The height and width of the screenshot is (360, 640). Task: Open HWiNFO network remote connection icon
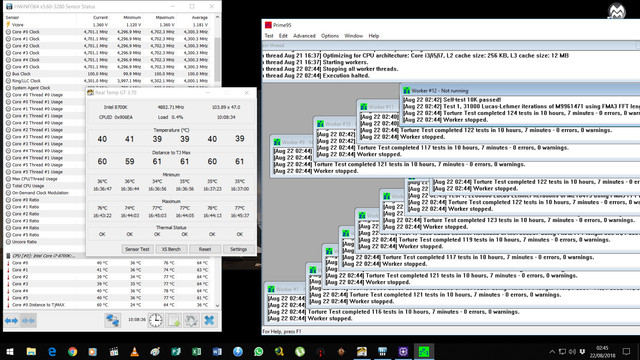[112, 320]
